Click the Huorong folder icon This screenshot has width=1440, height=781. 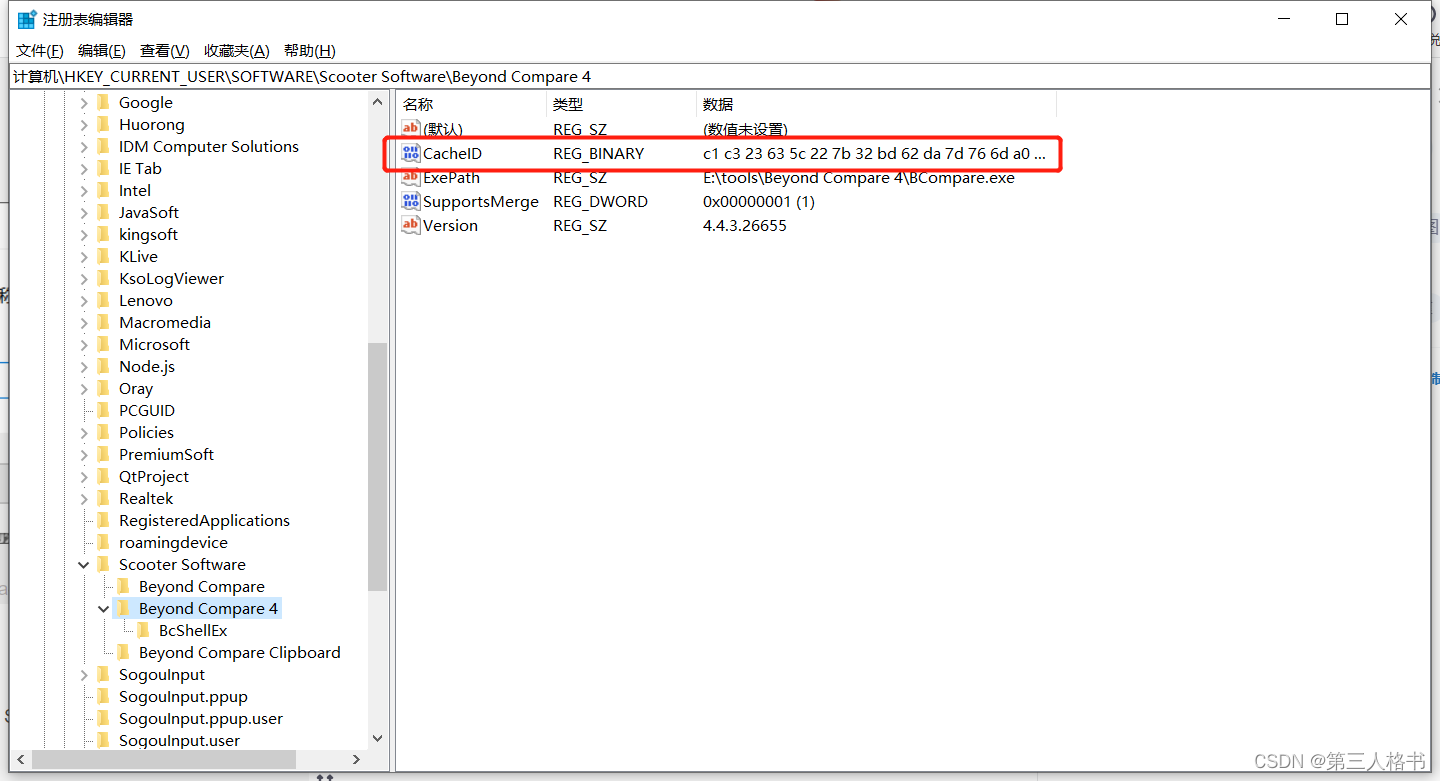(x=104, y=124)
